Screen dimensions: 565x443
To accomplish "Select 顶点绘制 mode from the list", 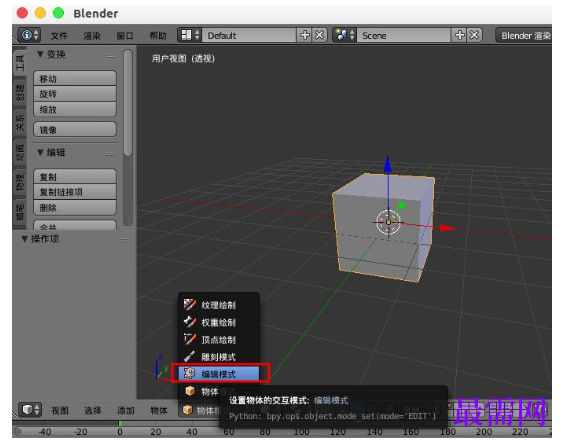I will pos(219,340).
